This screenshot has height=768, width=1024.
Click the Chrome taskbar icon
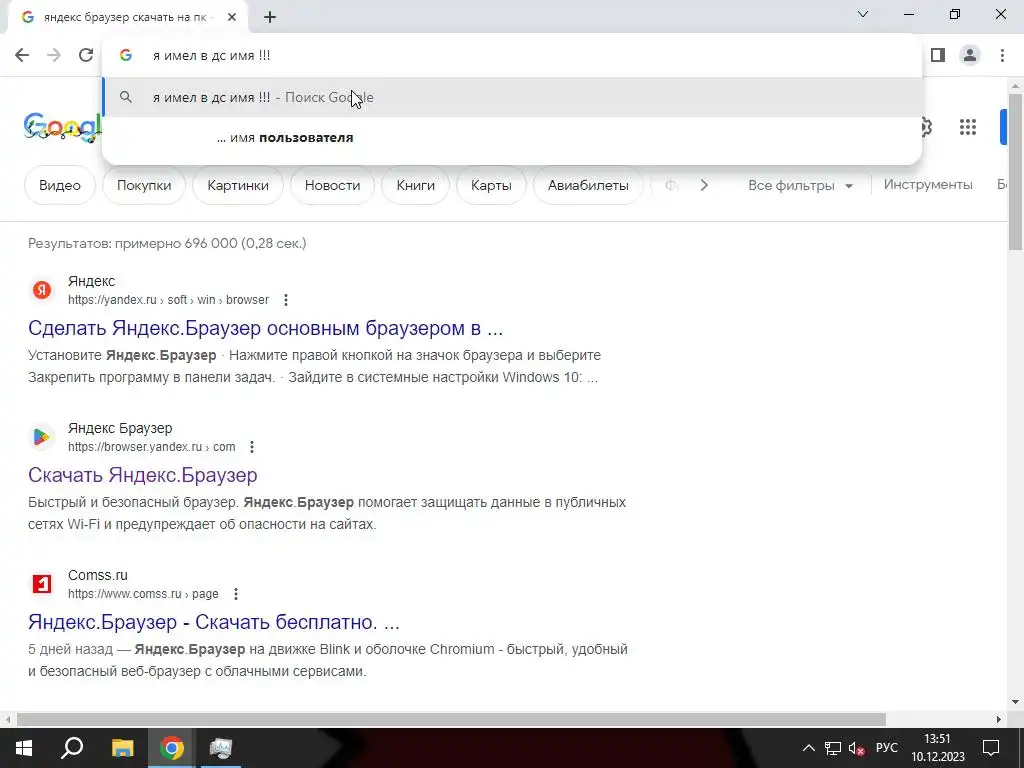(x=172, y=748)
